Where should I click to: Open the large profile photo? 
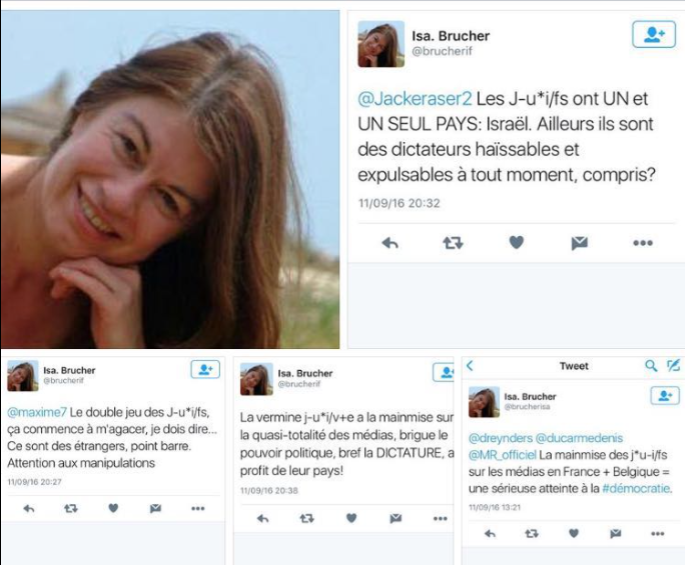coord(170,179)
